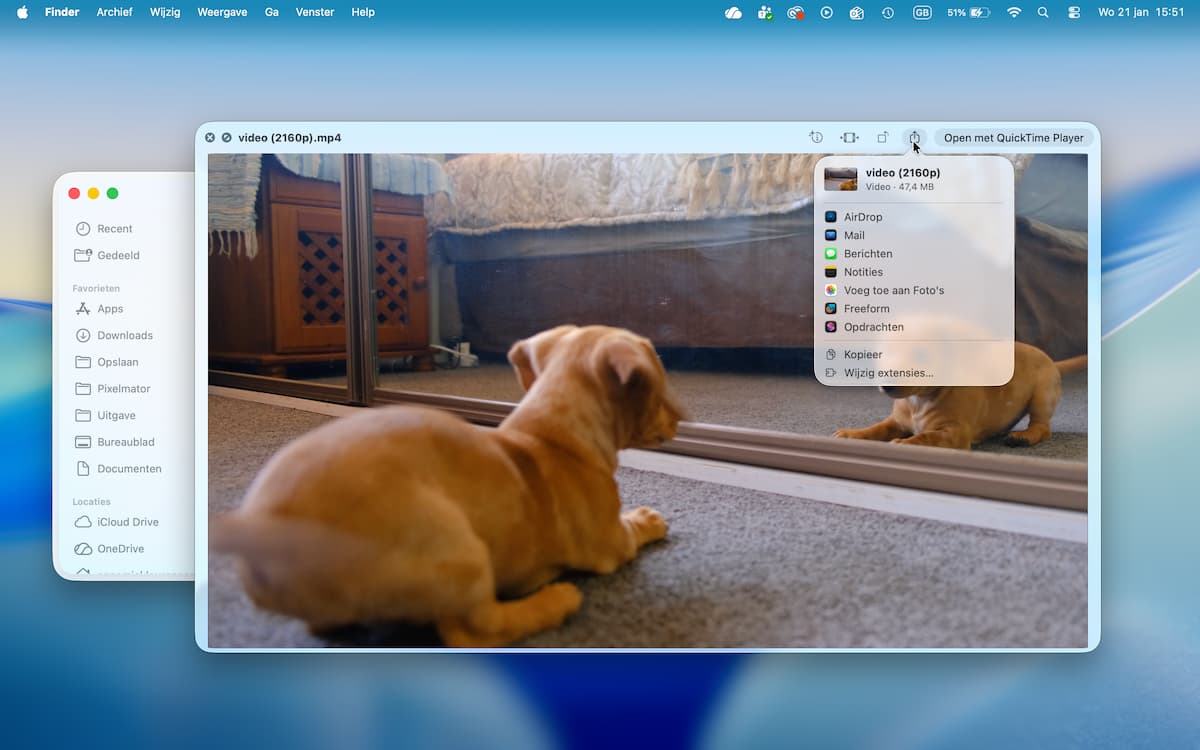Click the trim video icon
The width and height of the screenshot is (1200, 750).
click(x=849, y=138)
